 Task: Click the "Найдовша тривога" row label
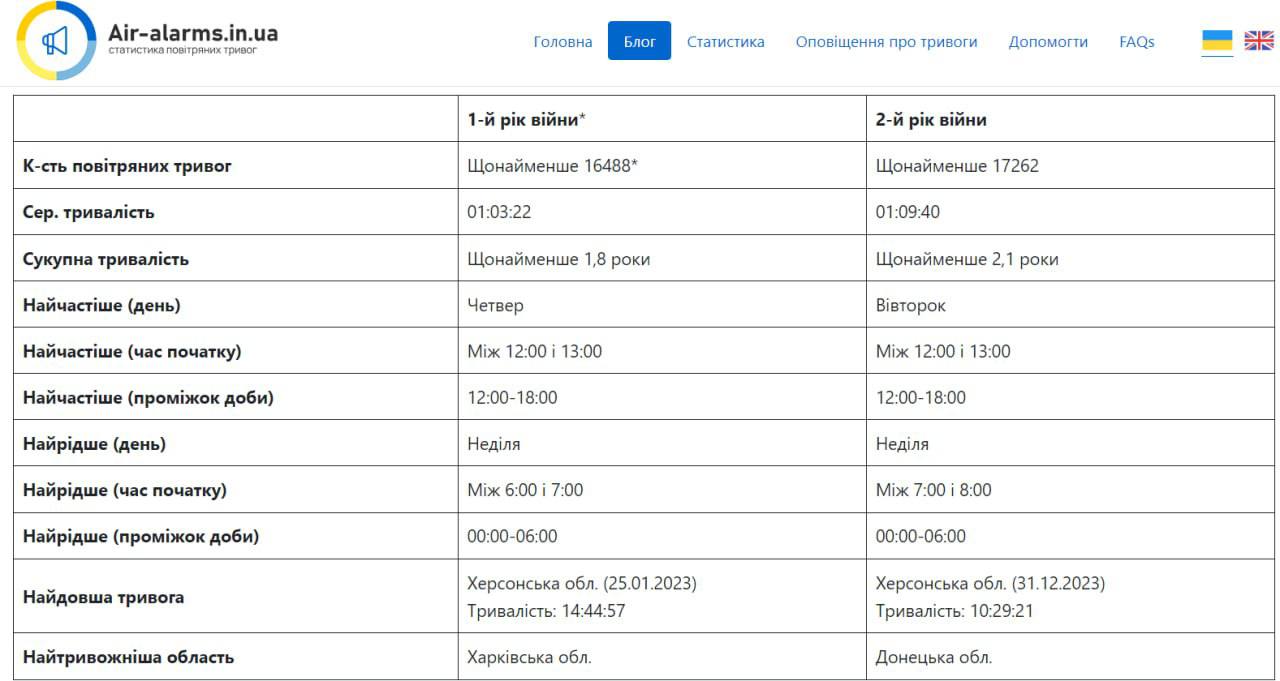[x=103, y=597]
